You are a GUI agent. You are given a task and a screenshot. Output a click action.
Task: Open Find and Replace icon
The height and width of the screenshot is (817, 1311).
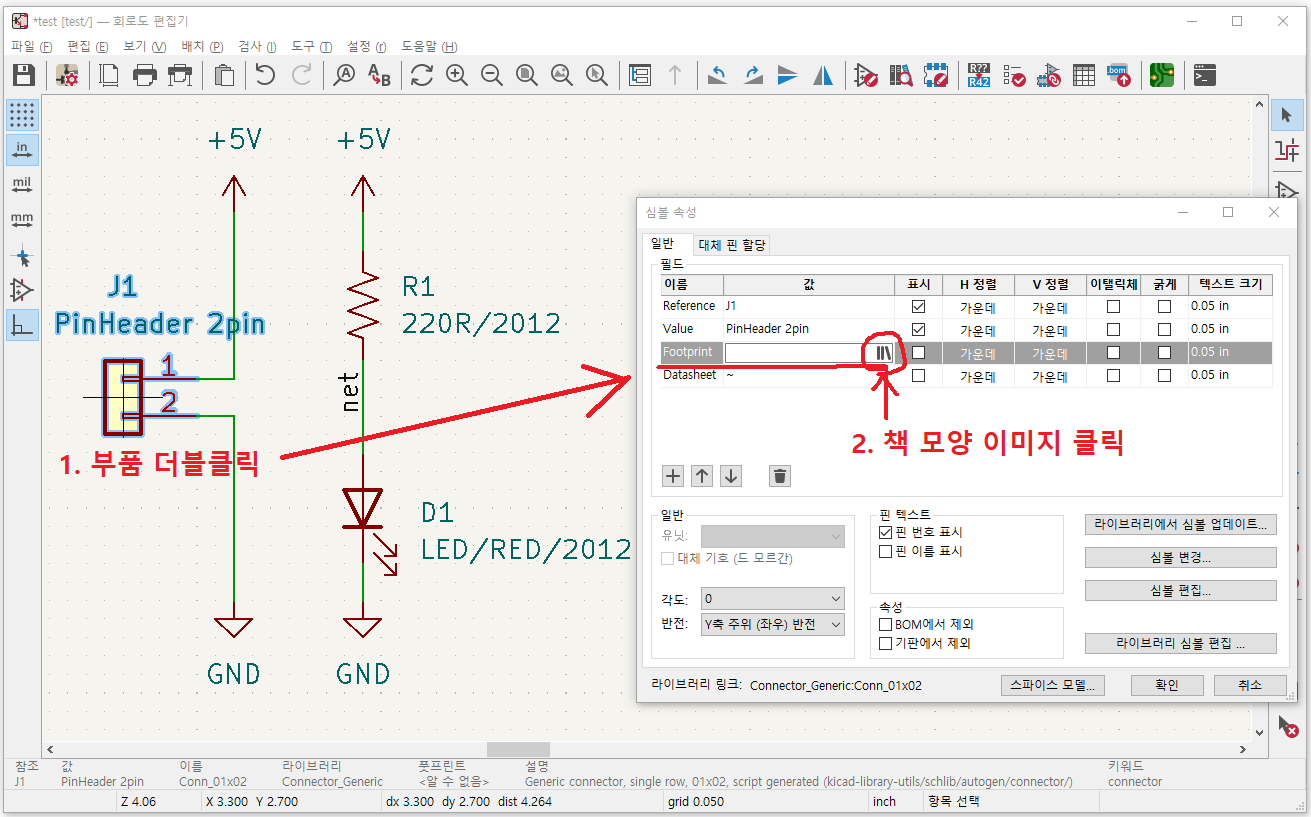pos(379,75)
